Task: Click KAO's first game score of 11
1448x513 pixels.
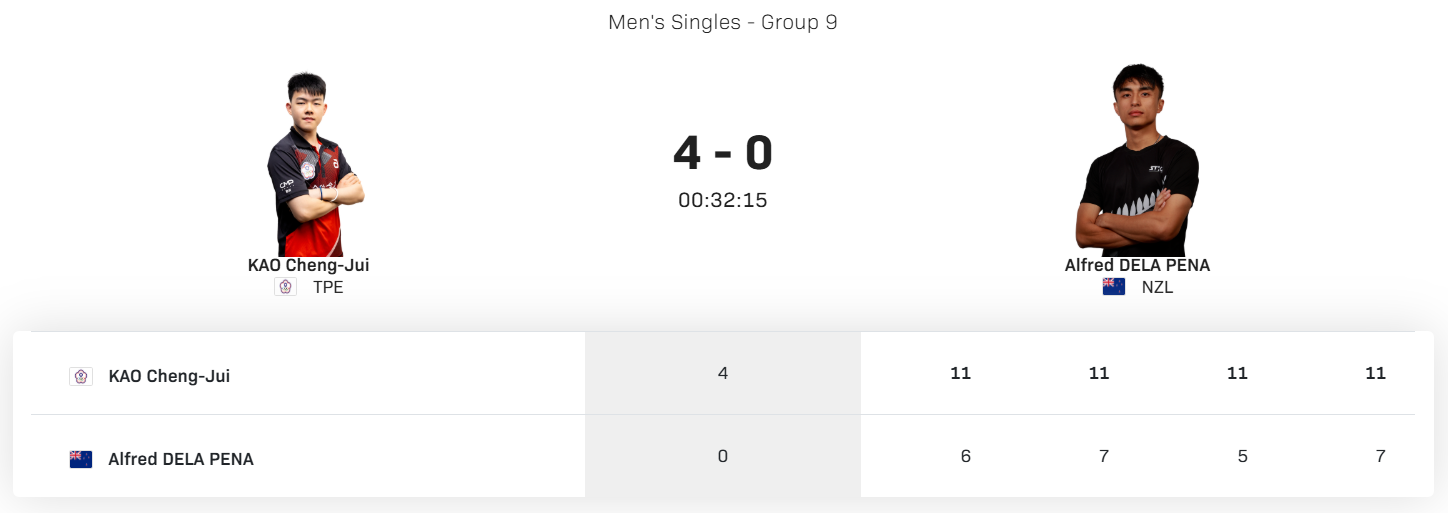Action: [x=960, y=373]
